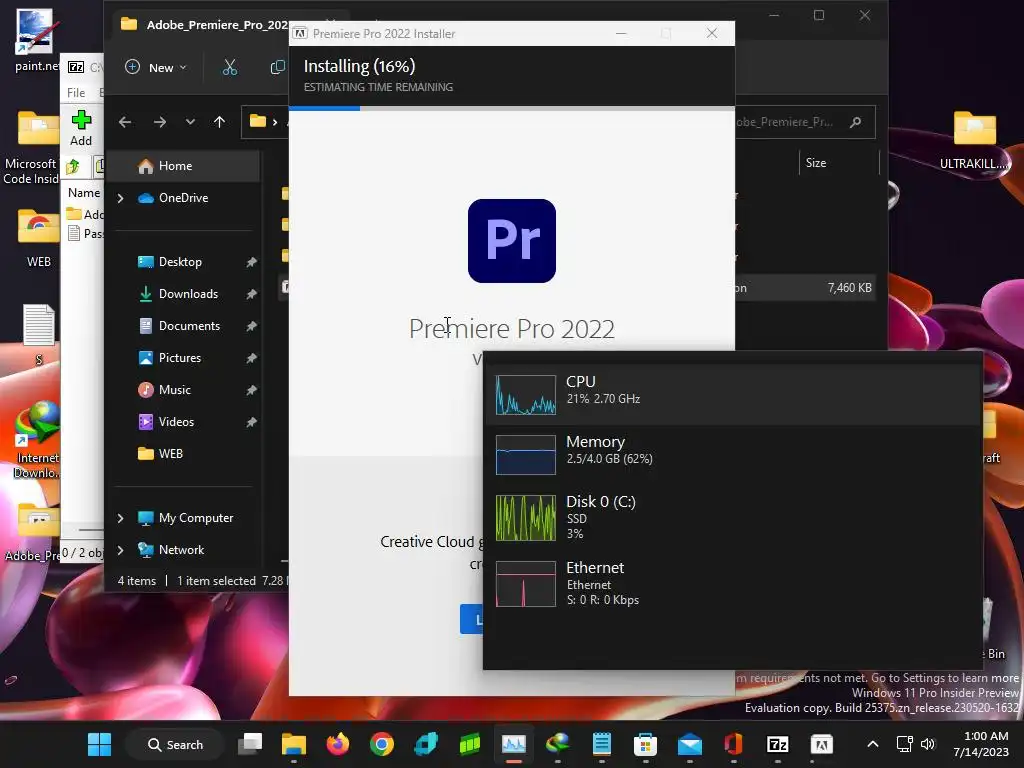This screenshot has width=1024, height=768.
Task: Open the clock and date flyout
Action: (x=981, y=744)
